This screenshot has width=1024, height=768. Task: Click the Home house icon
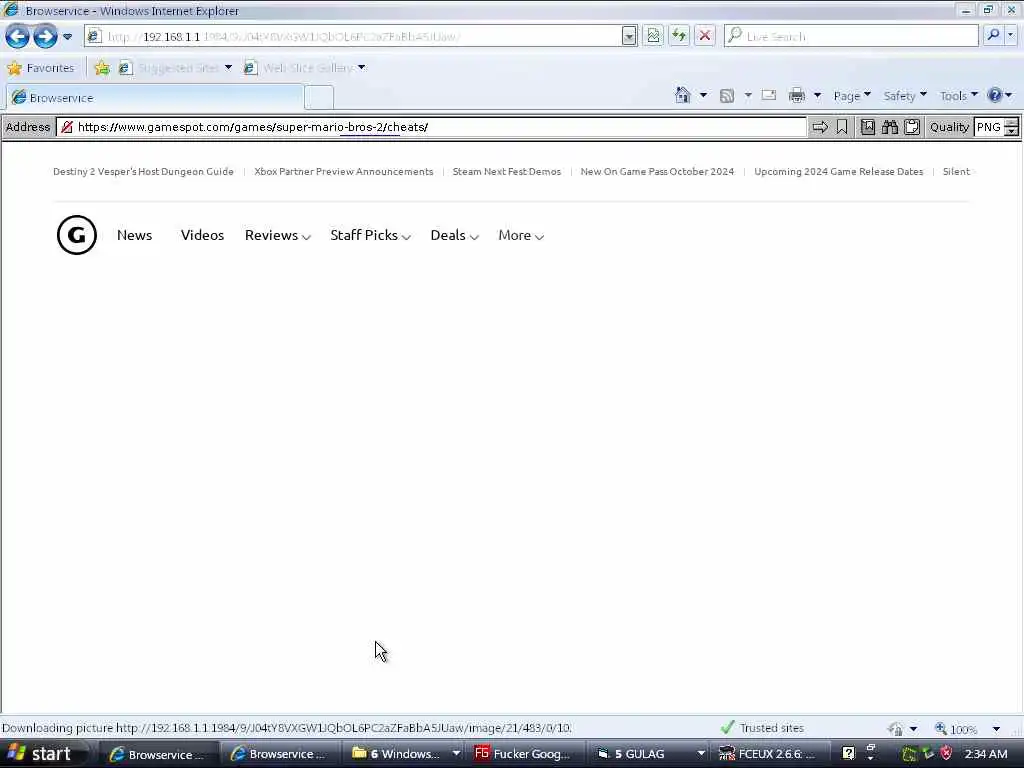[x=682, y=95]
